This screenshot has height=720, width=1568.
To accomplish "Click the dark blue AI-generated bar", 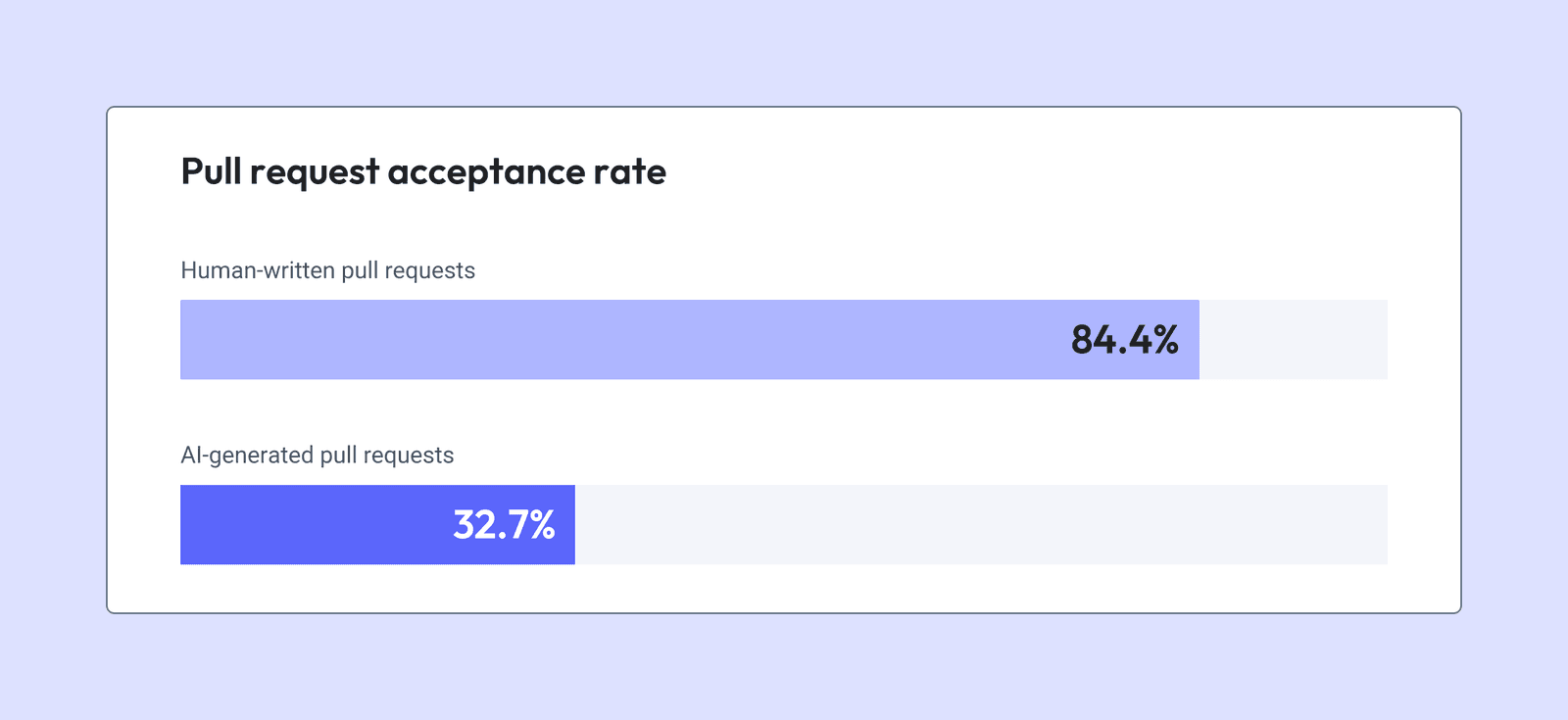I will (377, 525).
